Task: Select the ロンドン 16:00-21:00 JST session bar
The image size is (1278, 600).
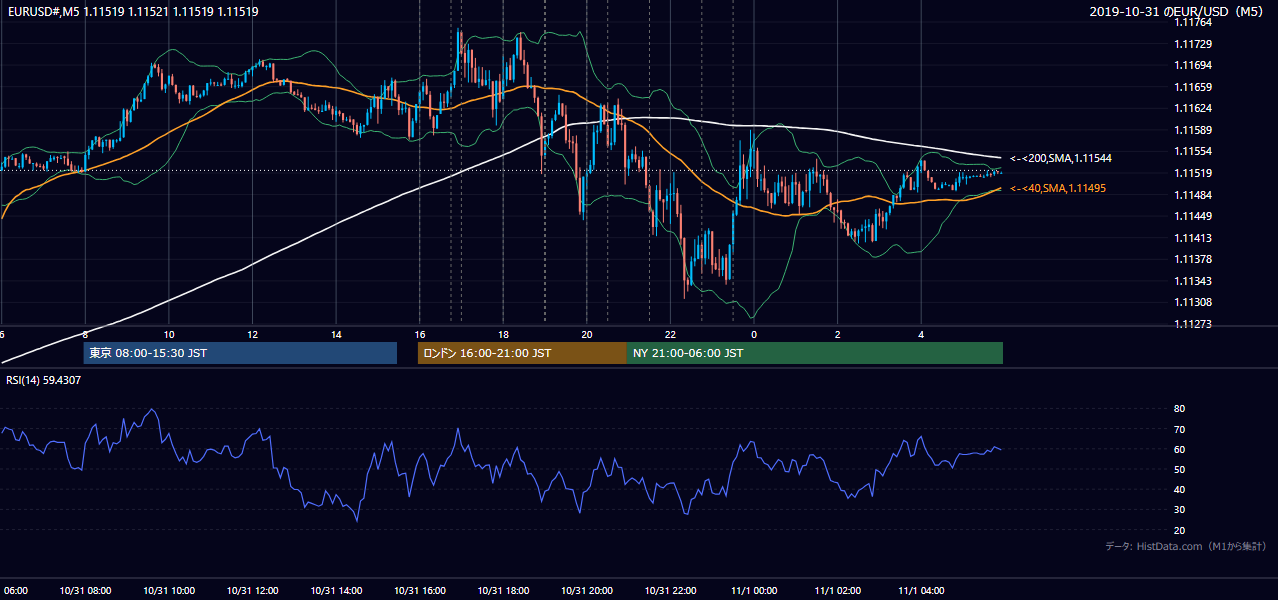Action: click(x=522, y=353)
